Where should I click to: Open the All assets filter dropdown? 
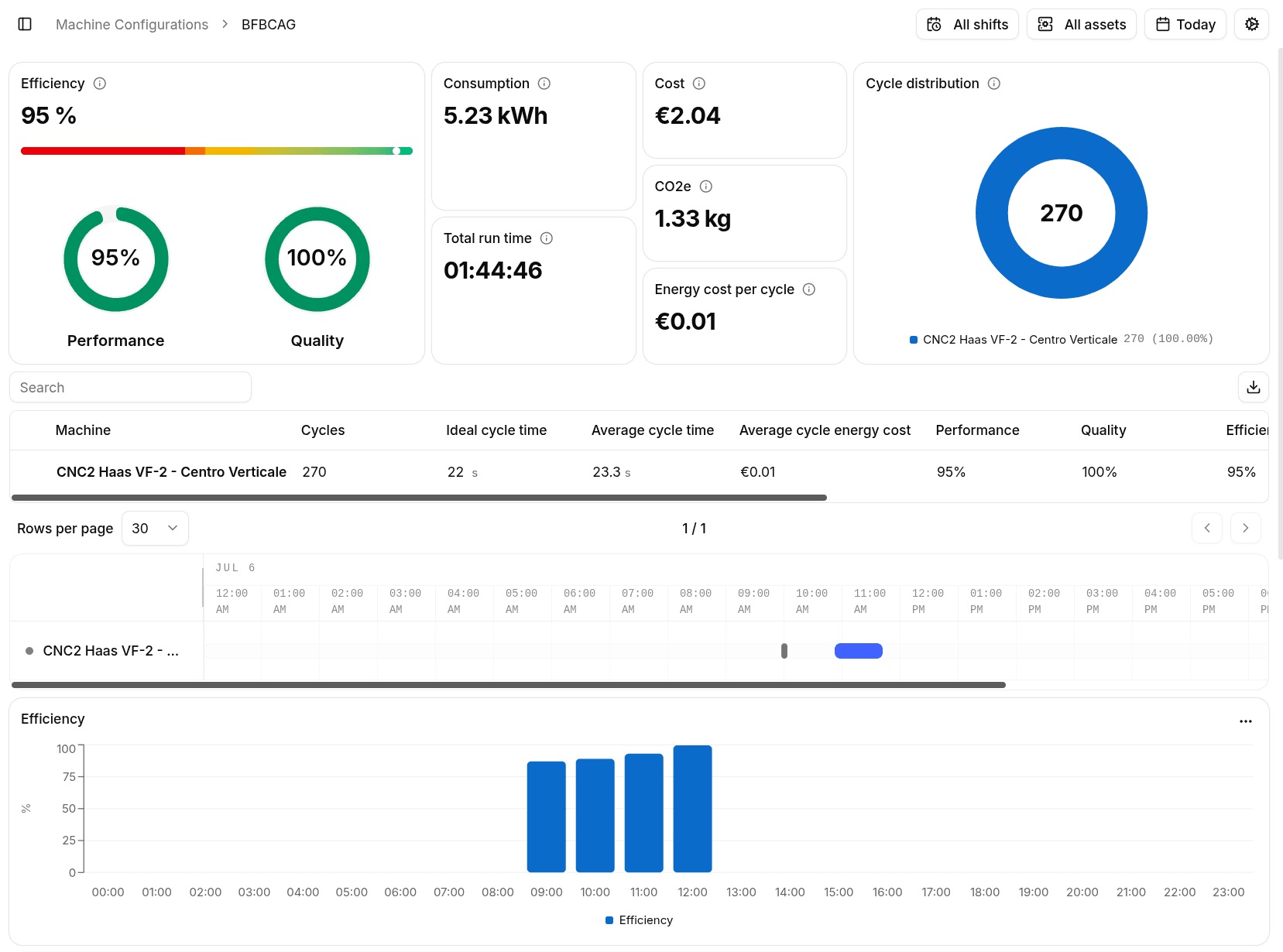[1081, 24]
